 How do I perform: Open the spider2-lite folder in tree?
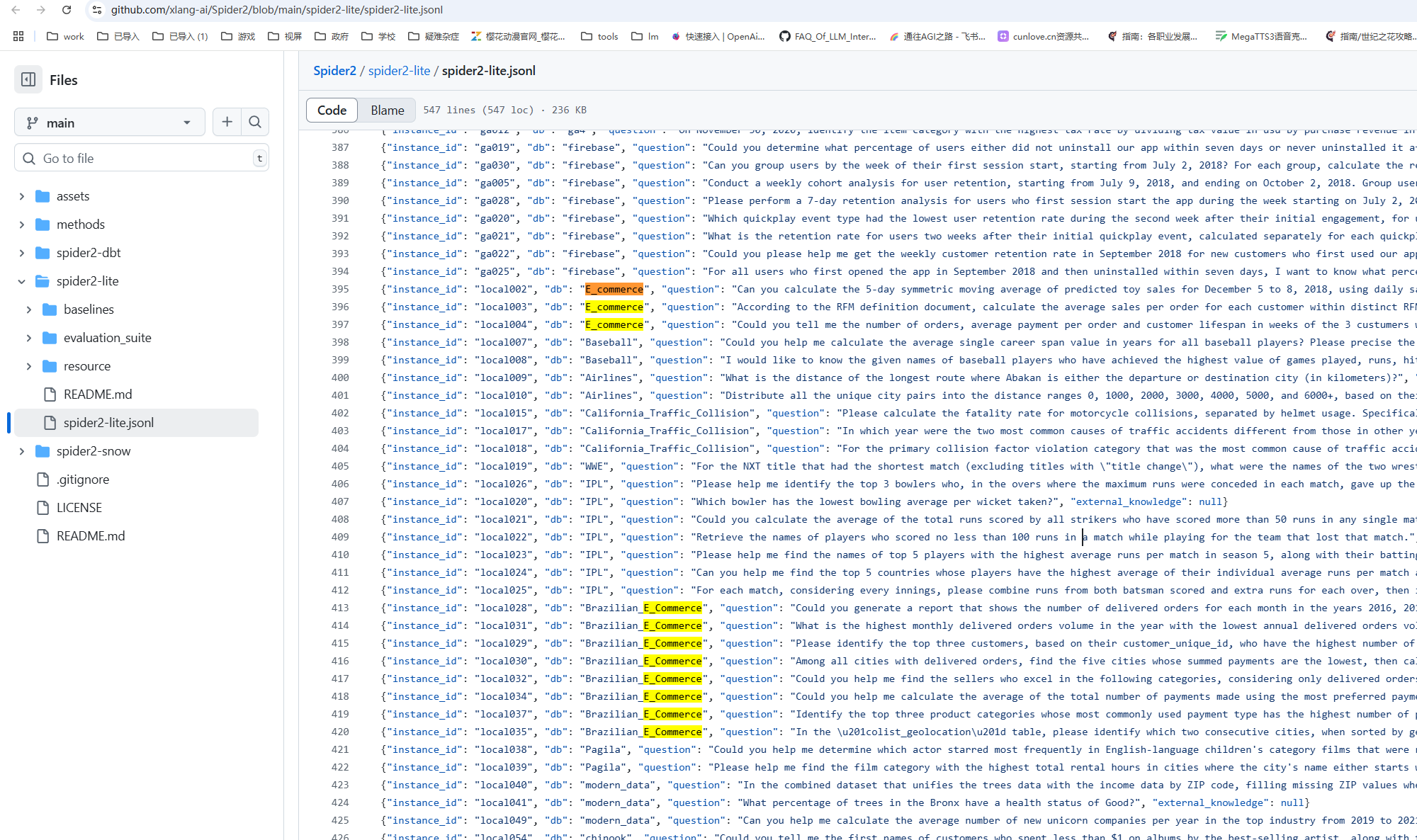coord(88,281)
